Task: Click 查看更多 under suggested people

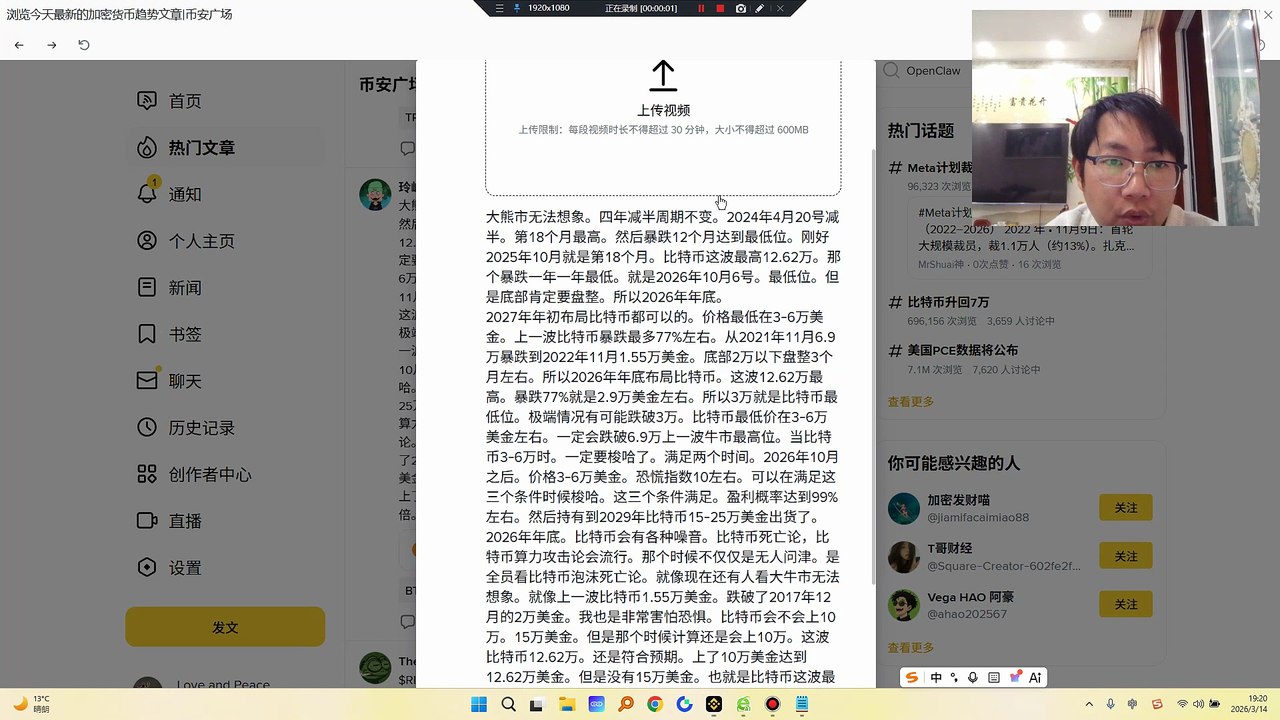Action: (x=911, y=648)
